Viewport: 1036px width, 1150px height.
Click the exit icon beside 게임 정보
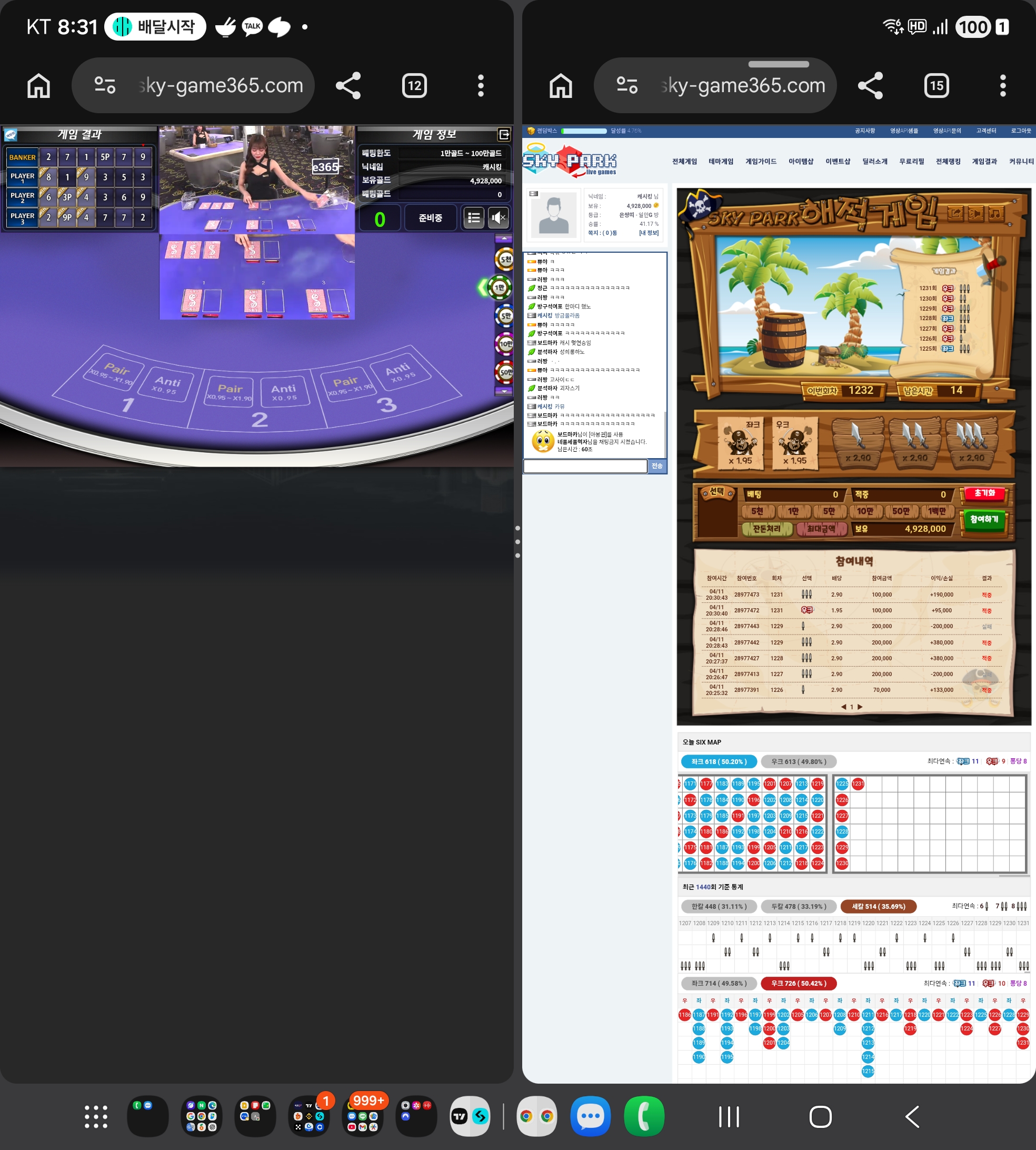(504, 134)
